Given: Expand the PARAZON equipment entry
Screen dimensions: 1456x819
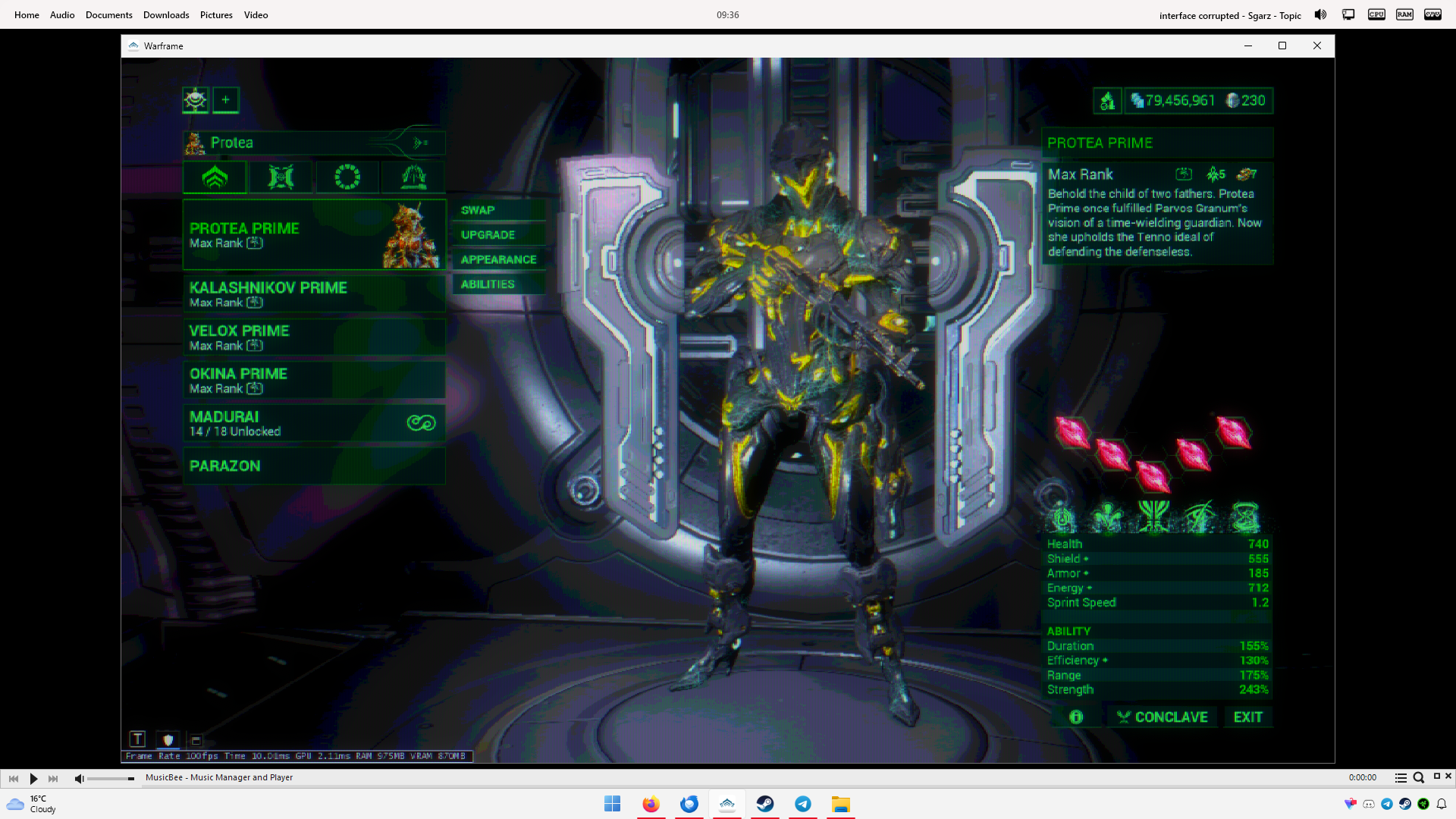Looking at the screenshot, I should (x=313, y=466).
